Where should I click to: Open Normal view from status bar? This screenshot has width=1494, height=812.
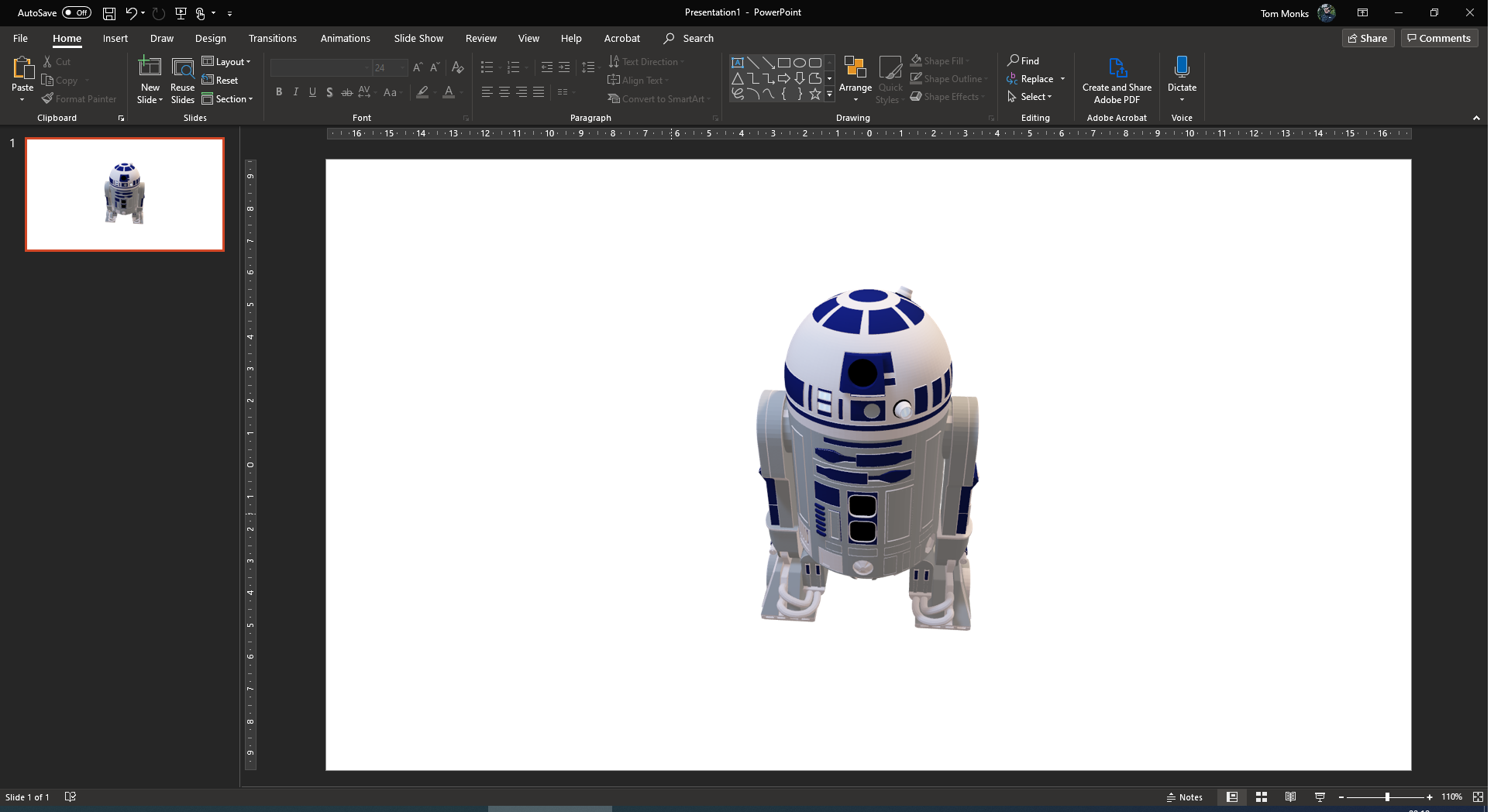click(x=1232, y=797)
